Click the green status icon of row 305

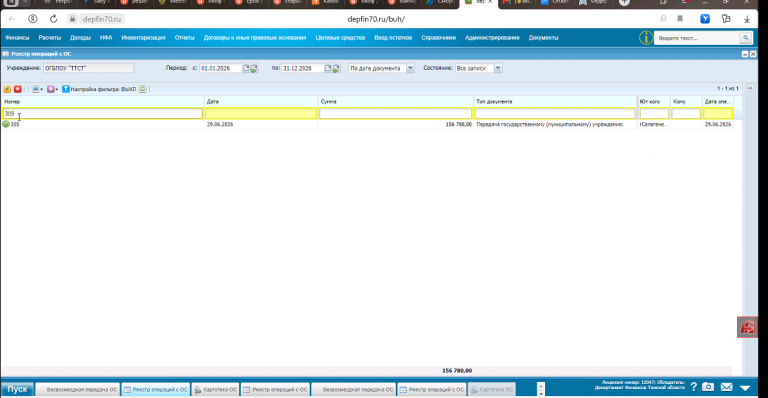[x=6, y=124]
